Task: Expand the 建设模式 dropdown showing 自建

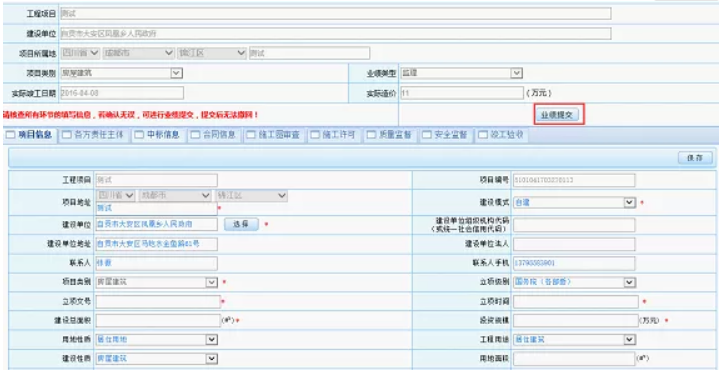Action: (574, 202)
